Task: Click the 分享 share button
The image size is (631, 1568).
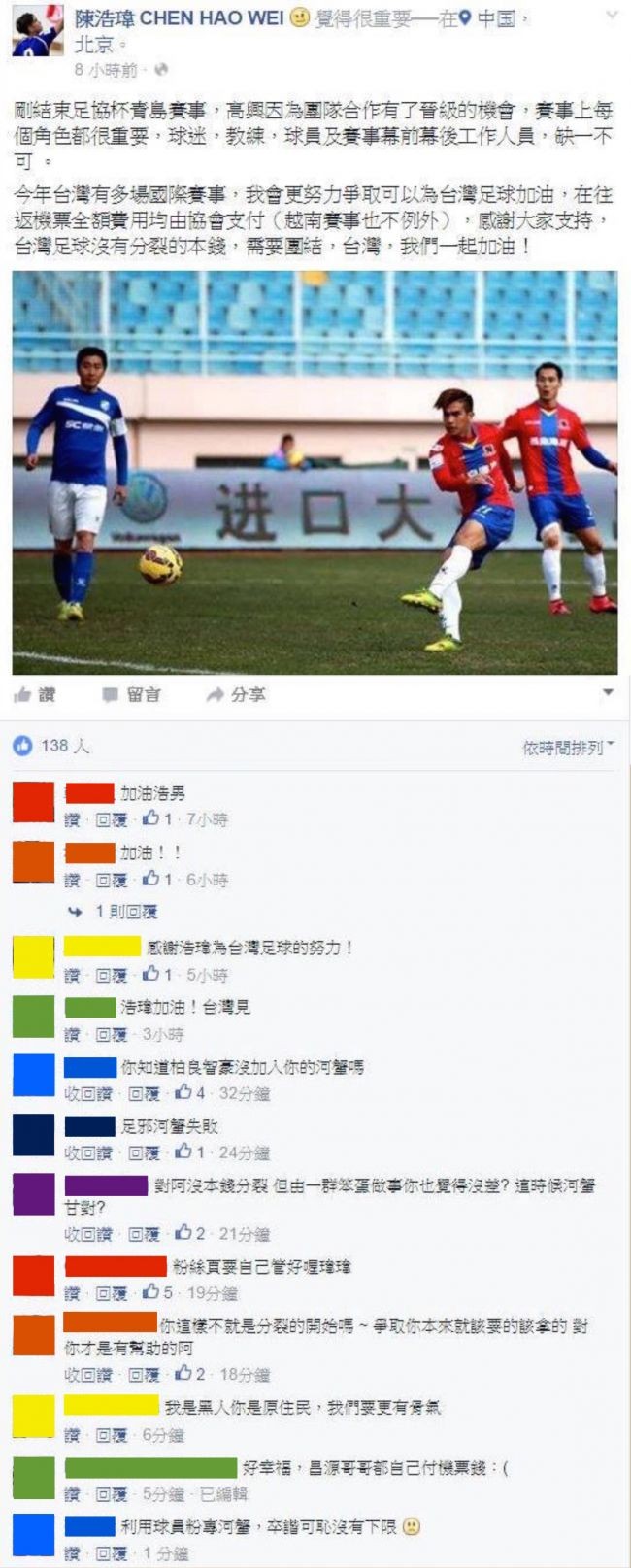Action: pyautogui.click(x=236, y=694)
